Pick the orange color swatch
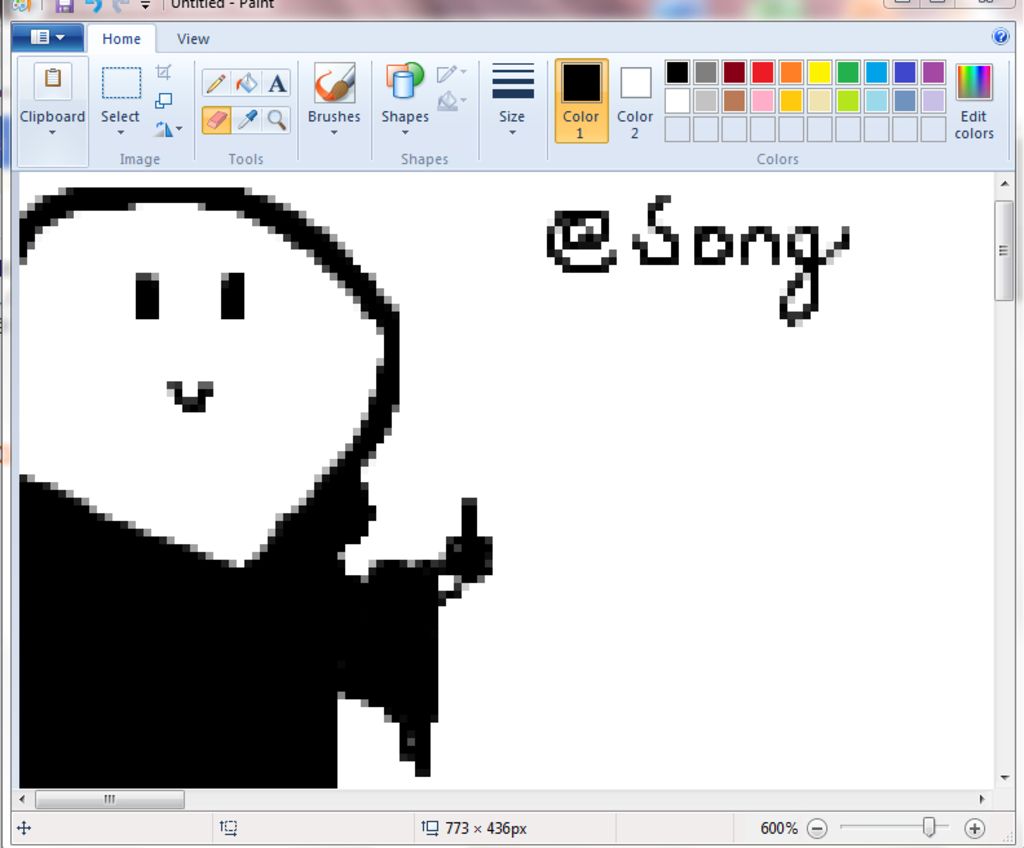This screenshot has height=848, width=1024. (791, 72)
